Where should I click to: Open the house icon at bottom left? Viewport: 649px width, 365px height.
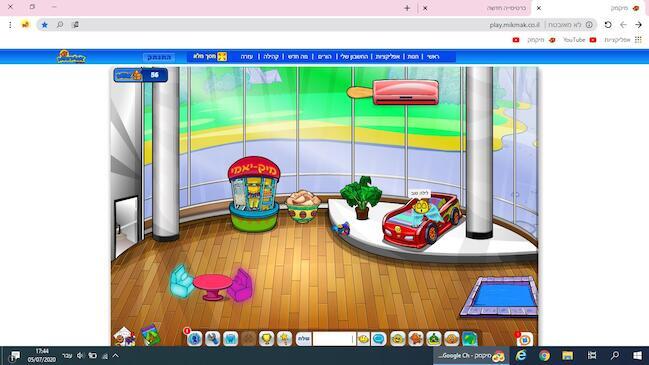click(x=124, y=336)
